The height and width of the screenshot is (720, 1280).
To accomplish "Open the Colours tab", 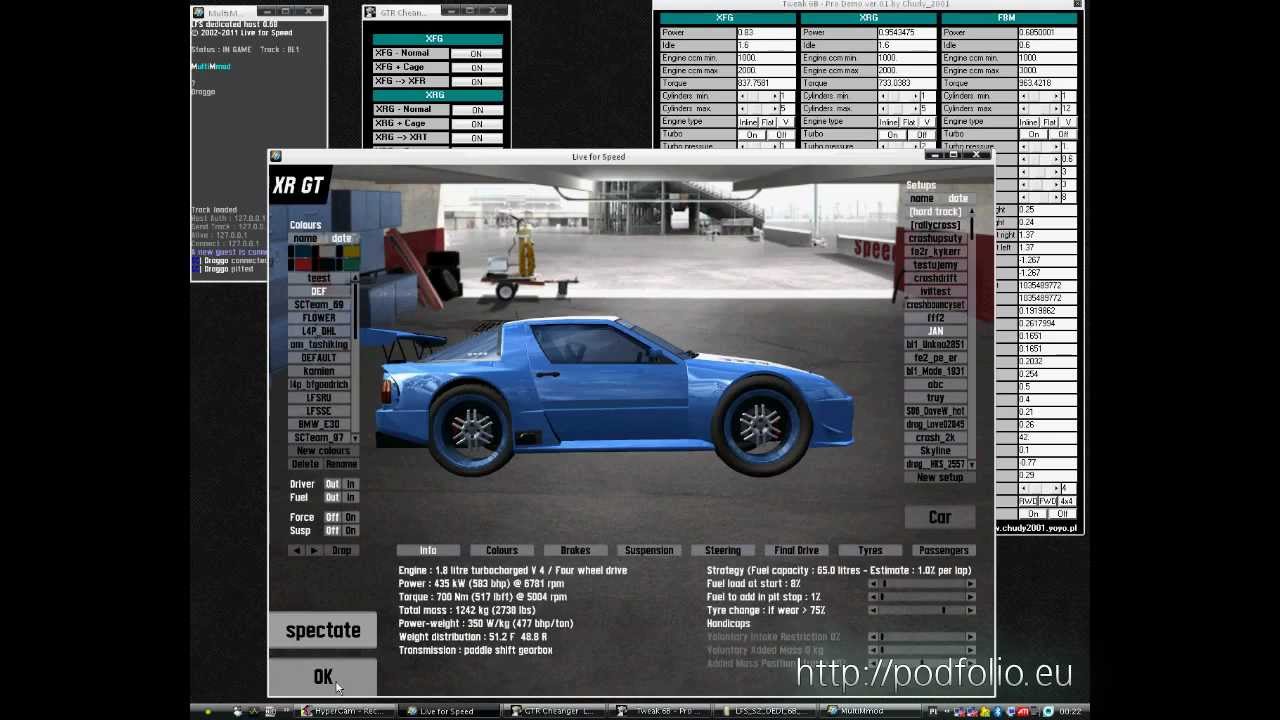I will [502, 550].
